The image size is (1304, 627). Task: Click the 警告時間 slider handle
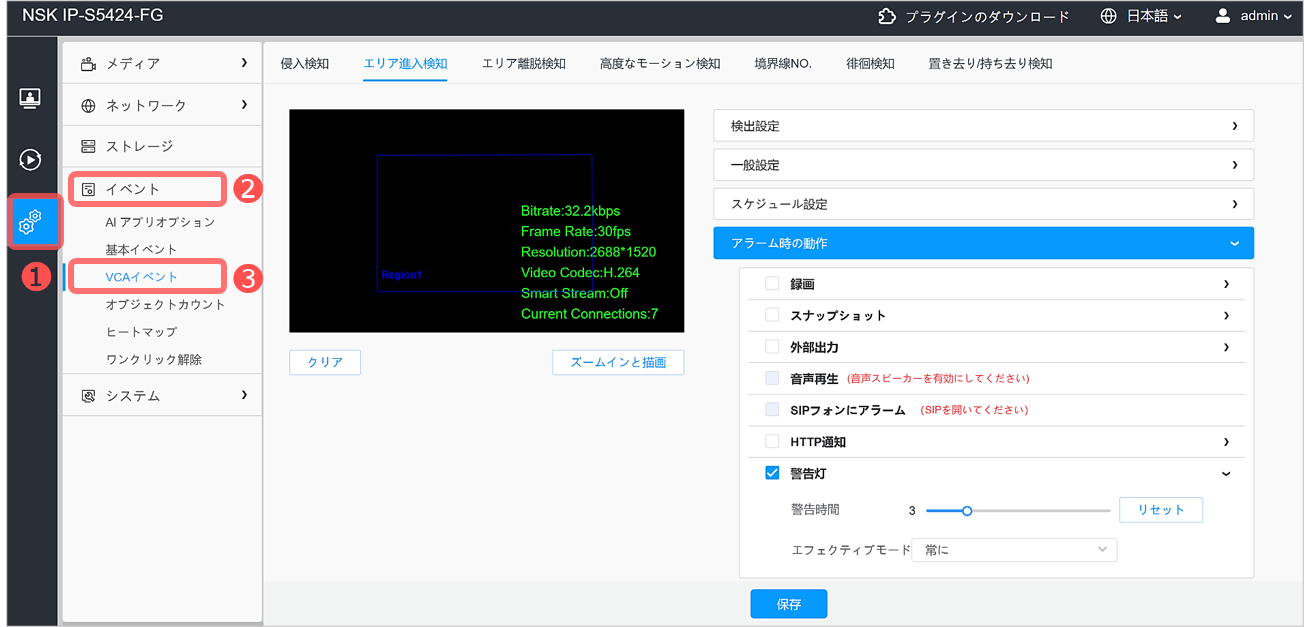(967, 511)
